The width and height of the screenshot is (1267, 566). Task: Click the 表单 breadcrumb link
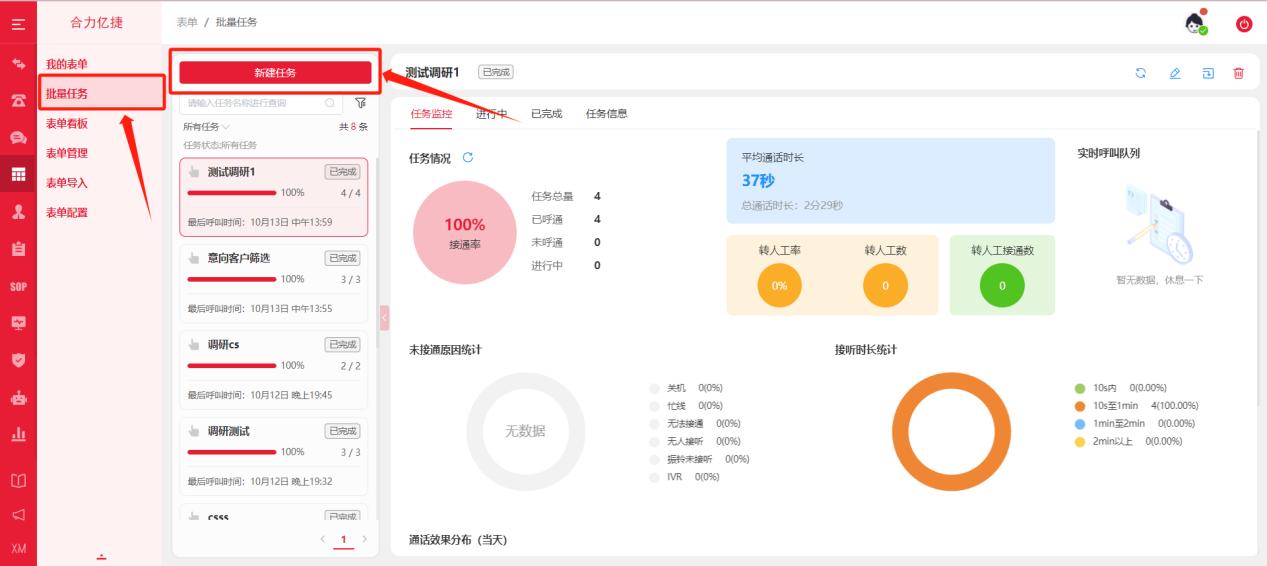187,22
